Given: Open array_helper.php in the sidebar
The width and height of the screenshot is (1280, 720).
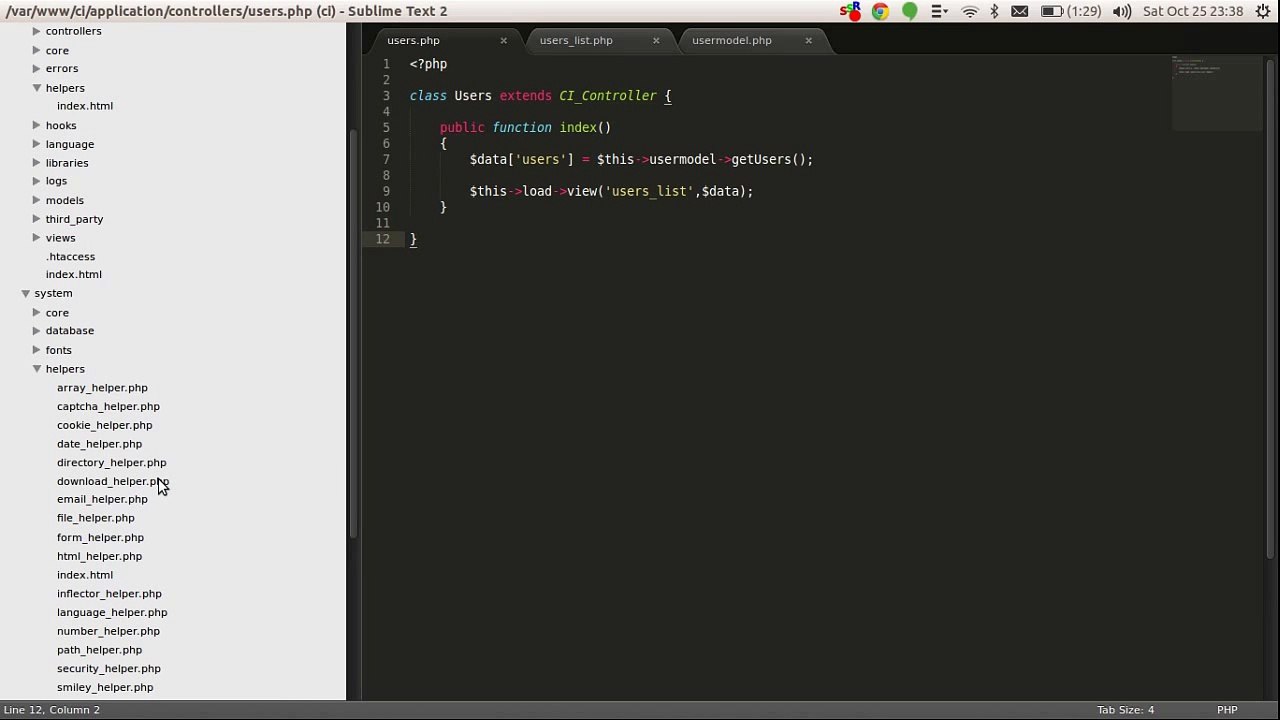Looking at the screenshot, I should 102,388.
